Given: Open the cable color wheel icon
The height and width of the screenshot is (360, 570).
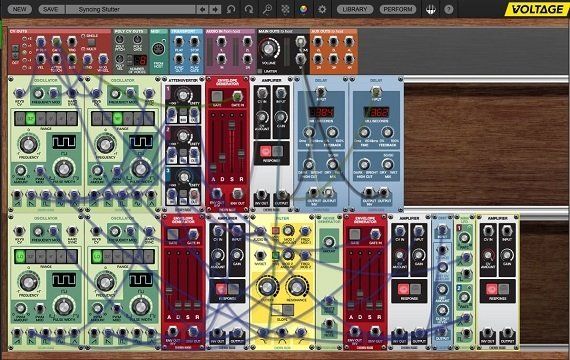Looking at the screenshot, I should coord(303,9).
